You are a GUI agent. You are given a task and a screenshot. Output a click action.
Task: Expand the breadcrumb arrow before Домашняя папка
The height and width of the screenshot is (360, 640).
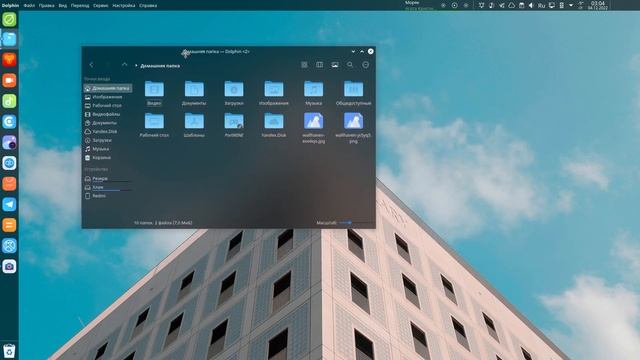(x=136, y=65)
